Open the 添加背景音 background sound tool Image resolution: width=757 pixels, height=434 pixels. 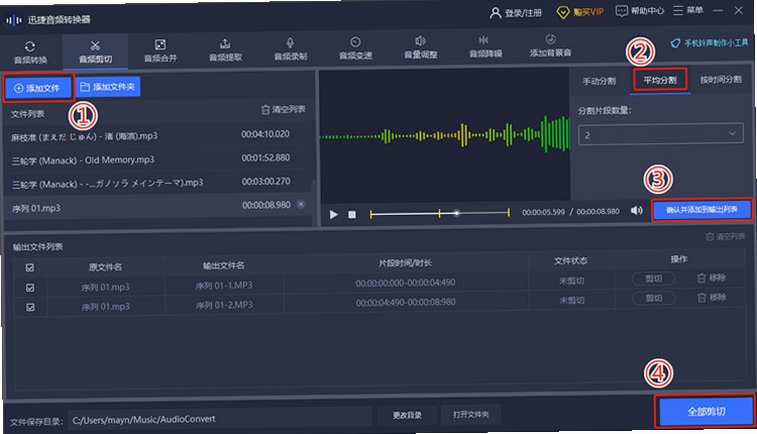point(550,46)
